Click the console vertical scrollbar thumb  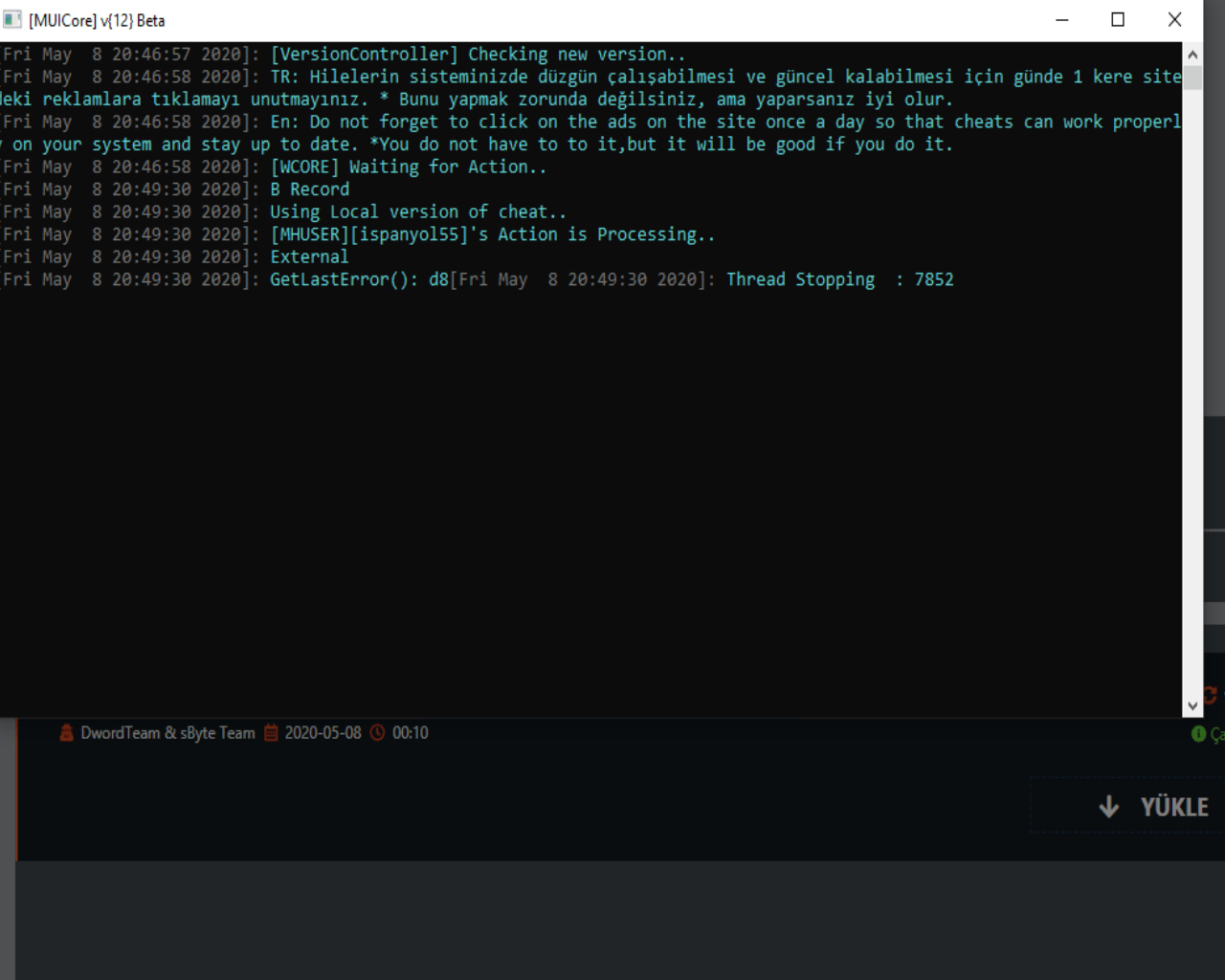(x=1192, y=78)
